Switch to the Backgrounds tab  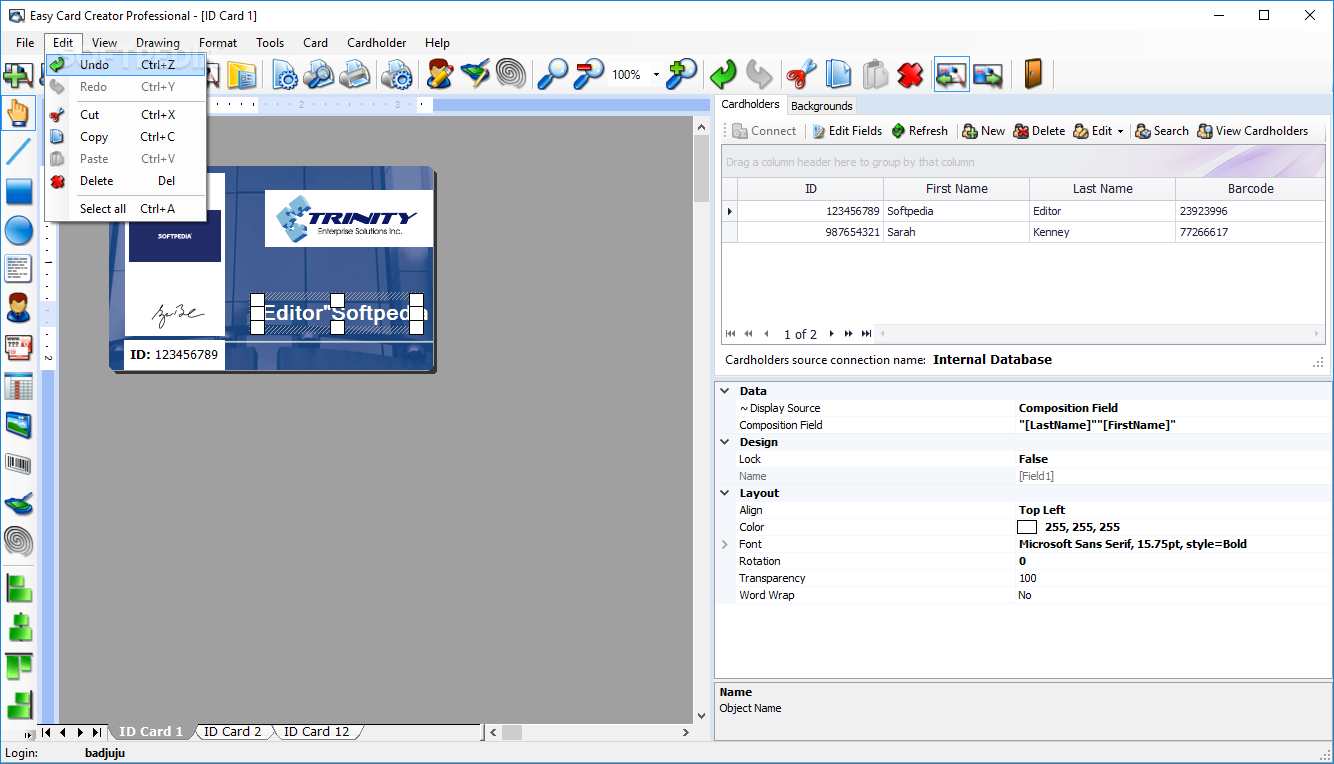[822, 106]
